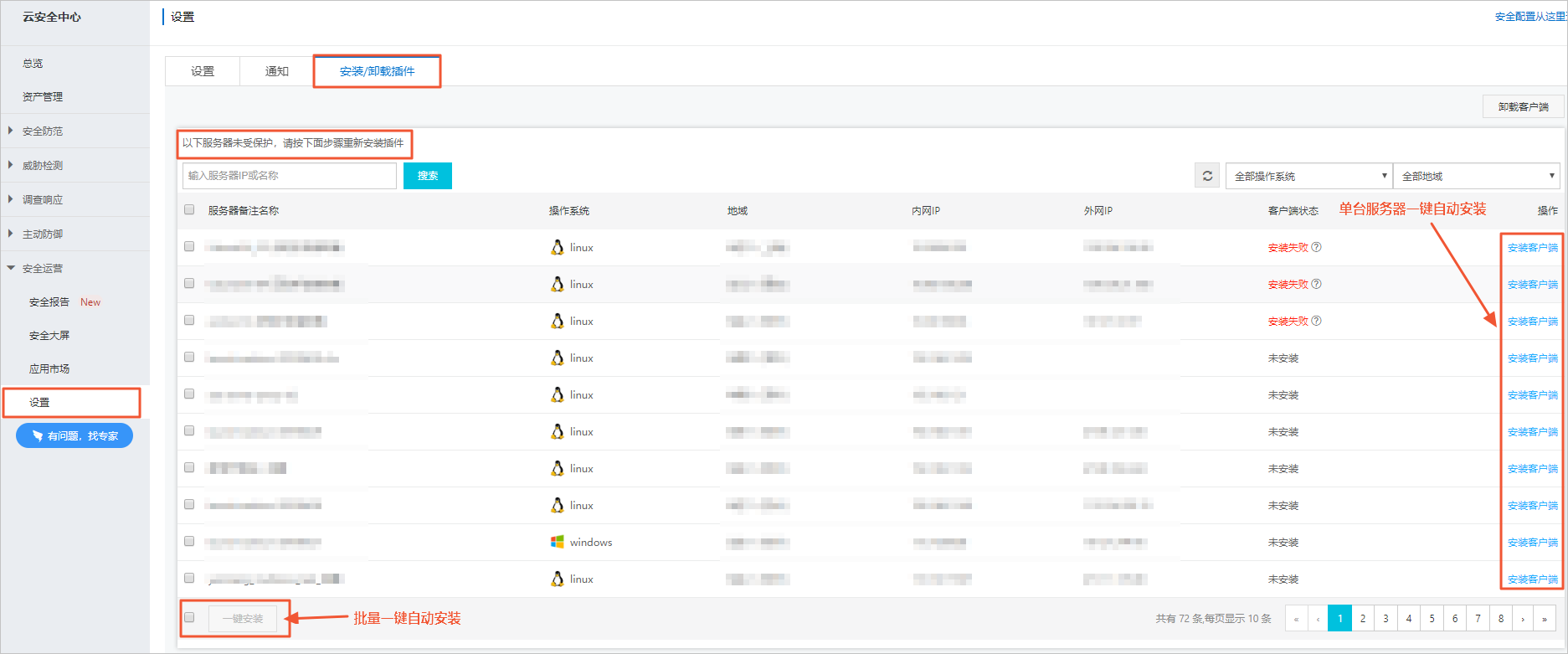Open 总览 in the sidebar
Image resolution: width=1568 pixels, height=654 pixels.
33,64
